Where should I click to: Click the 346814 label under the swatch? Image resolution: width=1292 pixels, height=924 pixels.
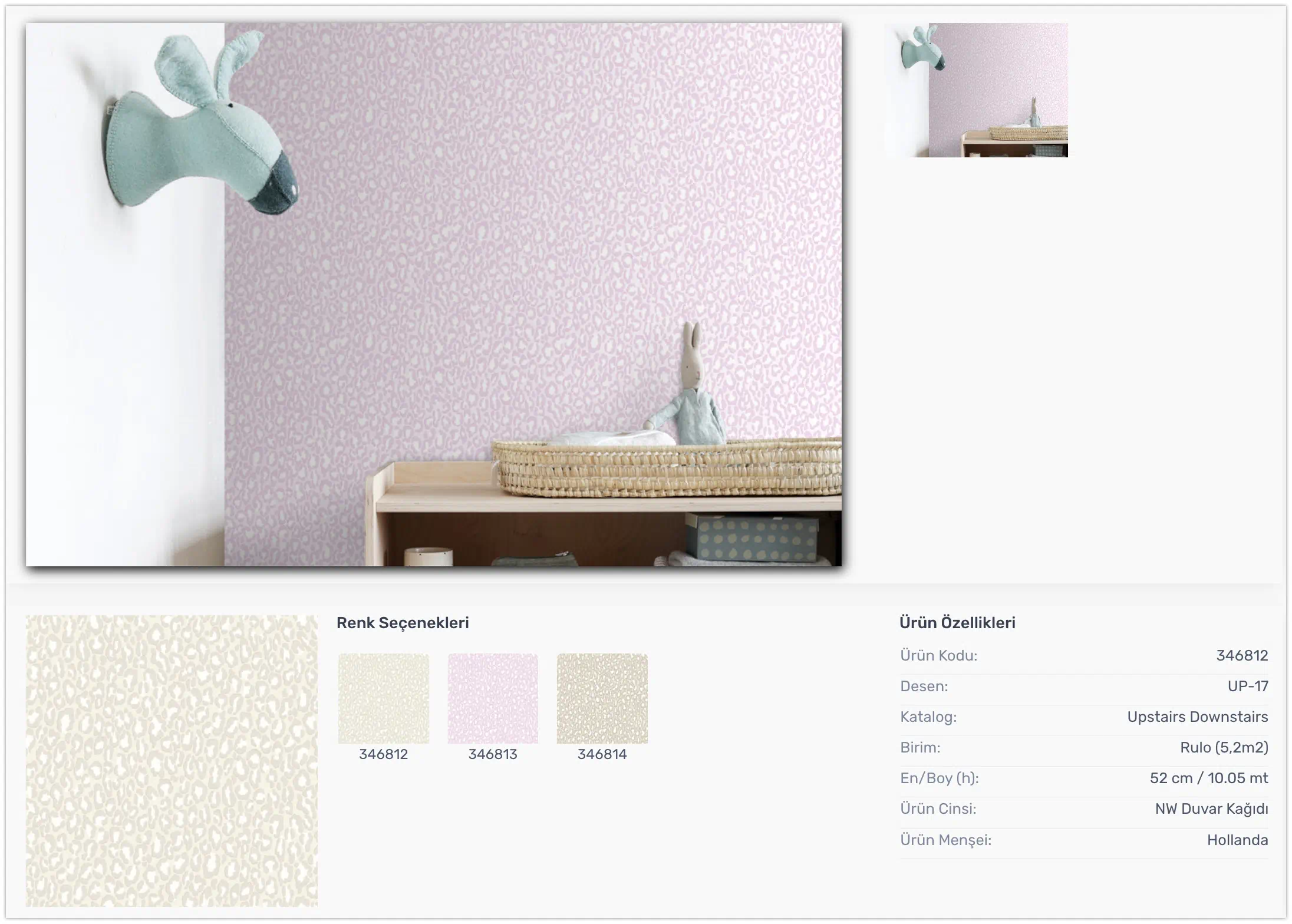click(602, 754)
